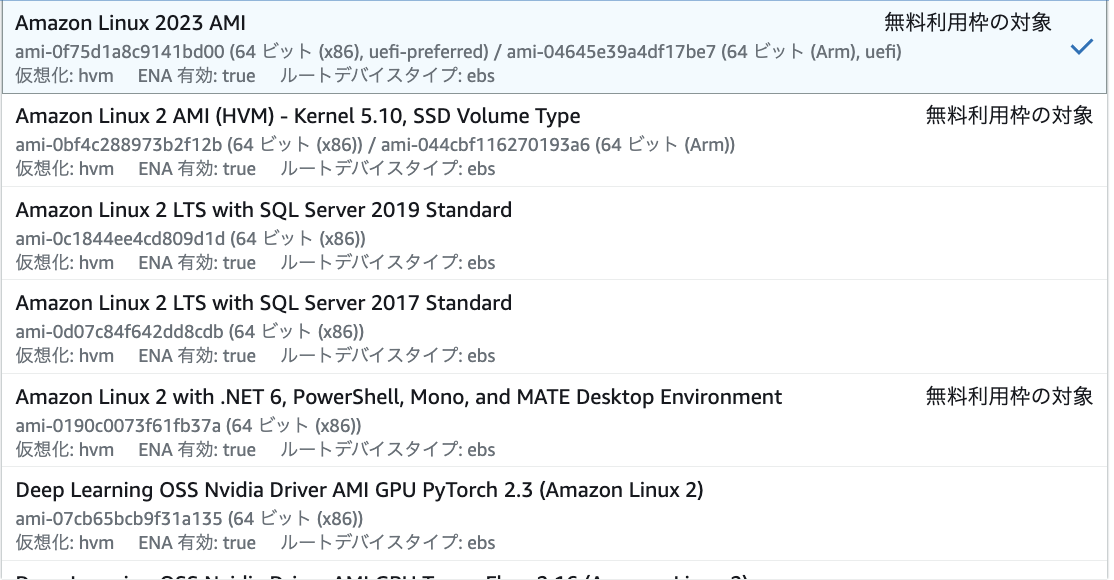Click the blue checkmark on Amazon Linux 2023 AMI

click(x=1081, y=46)
